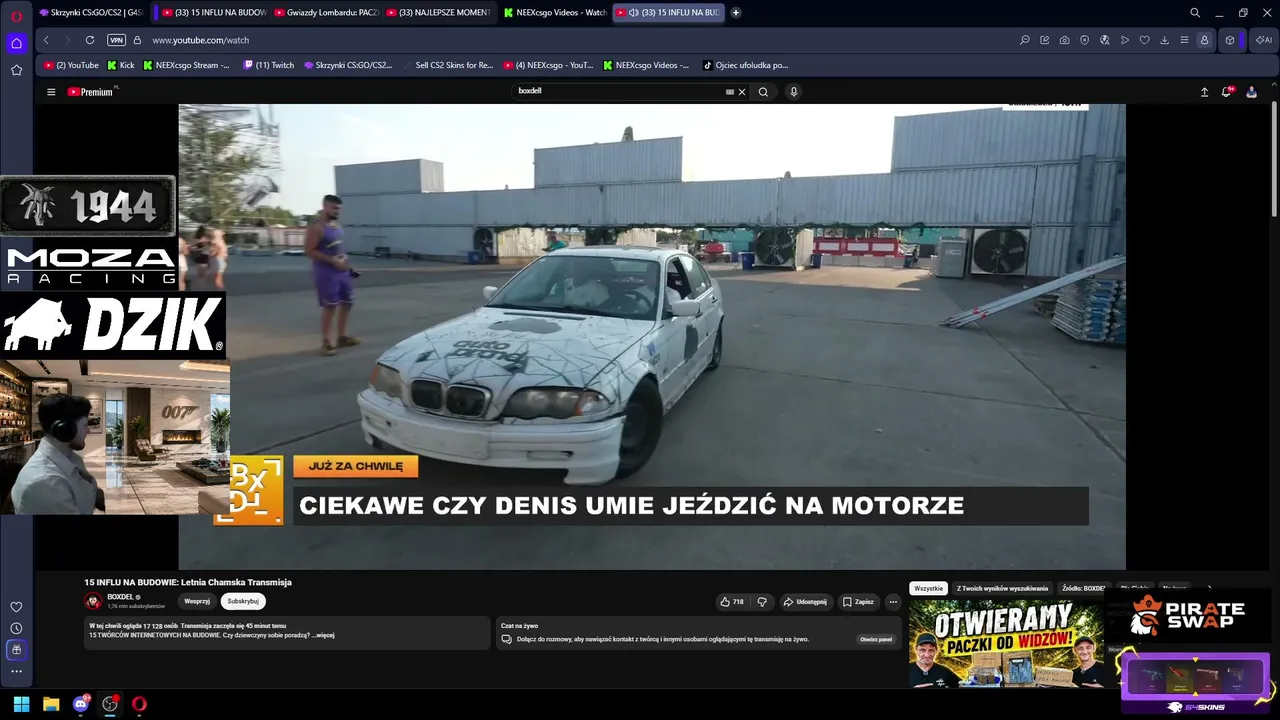Open Discord from the taskbar
The width and height of the screenshot is (1280, 720).
[81, 704]
